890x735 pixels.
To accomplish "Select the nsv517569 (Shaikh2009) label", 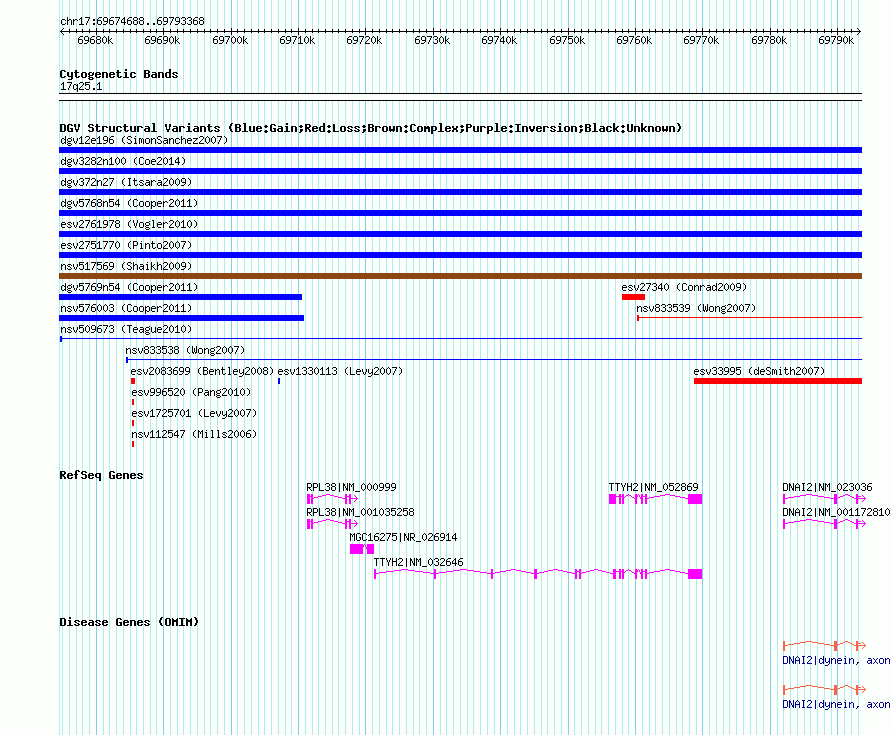I will [x=126, y=266].
